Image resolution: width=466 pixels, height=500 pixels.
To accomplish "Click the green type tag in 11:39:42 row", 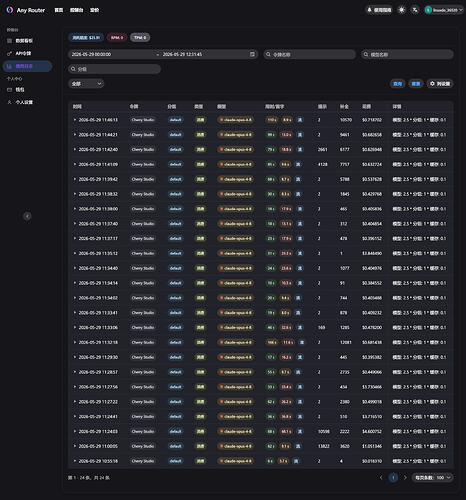I will point(200,179).
